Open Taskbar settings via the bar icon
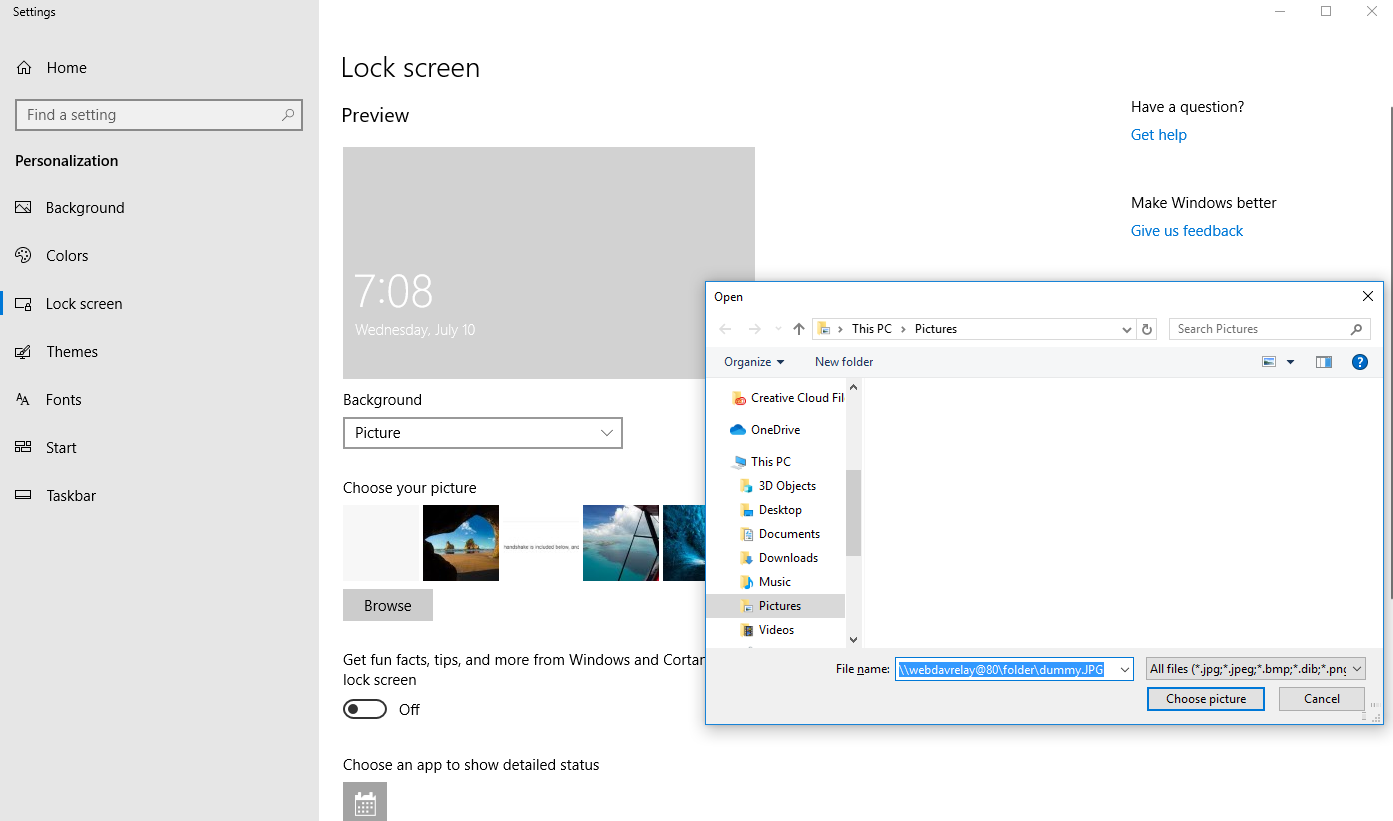The image size is (1393, 821). point(24,496)
